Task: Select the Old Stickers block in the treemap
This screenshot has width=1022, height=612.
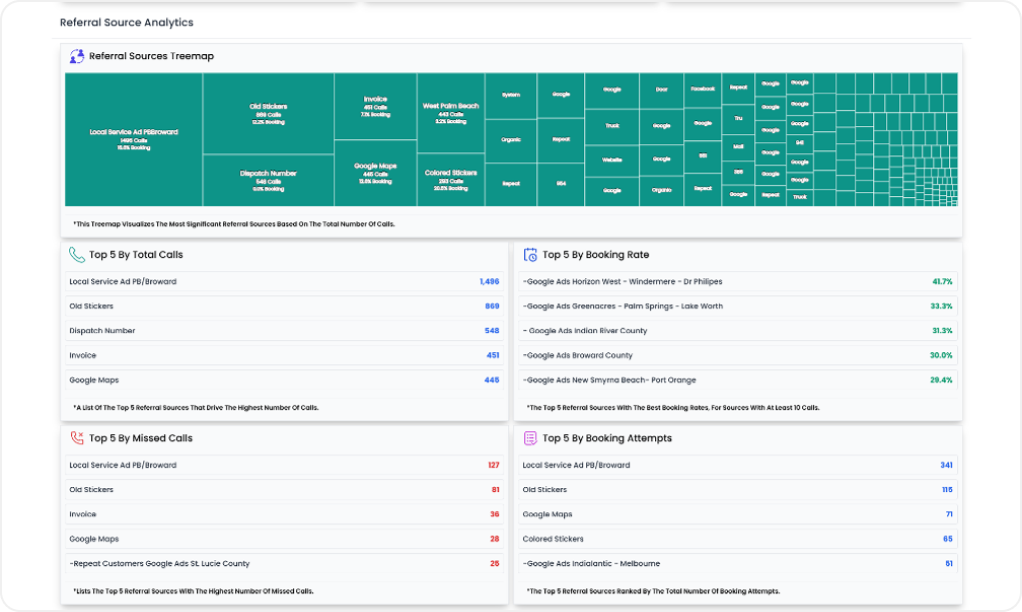Action: [268, 110]
